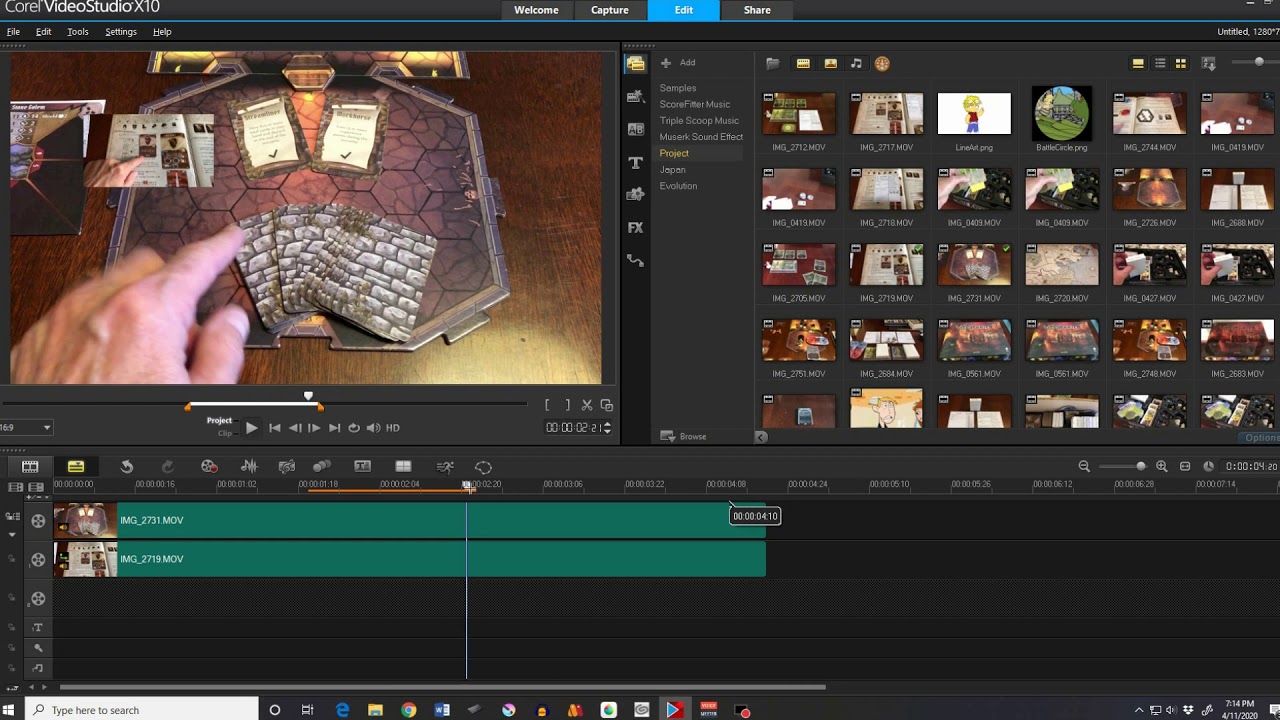
Task: Click the Redo arrow in timeline toolbar
Action: [x=167, y=467]
